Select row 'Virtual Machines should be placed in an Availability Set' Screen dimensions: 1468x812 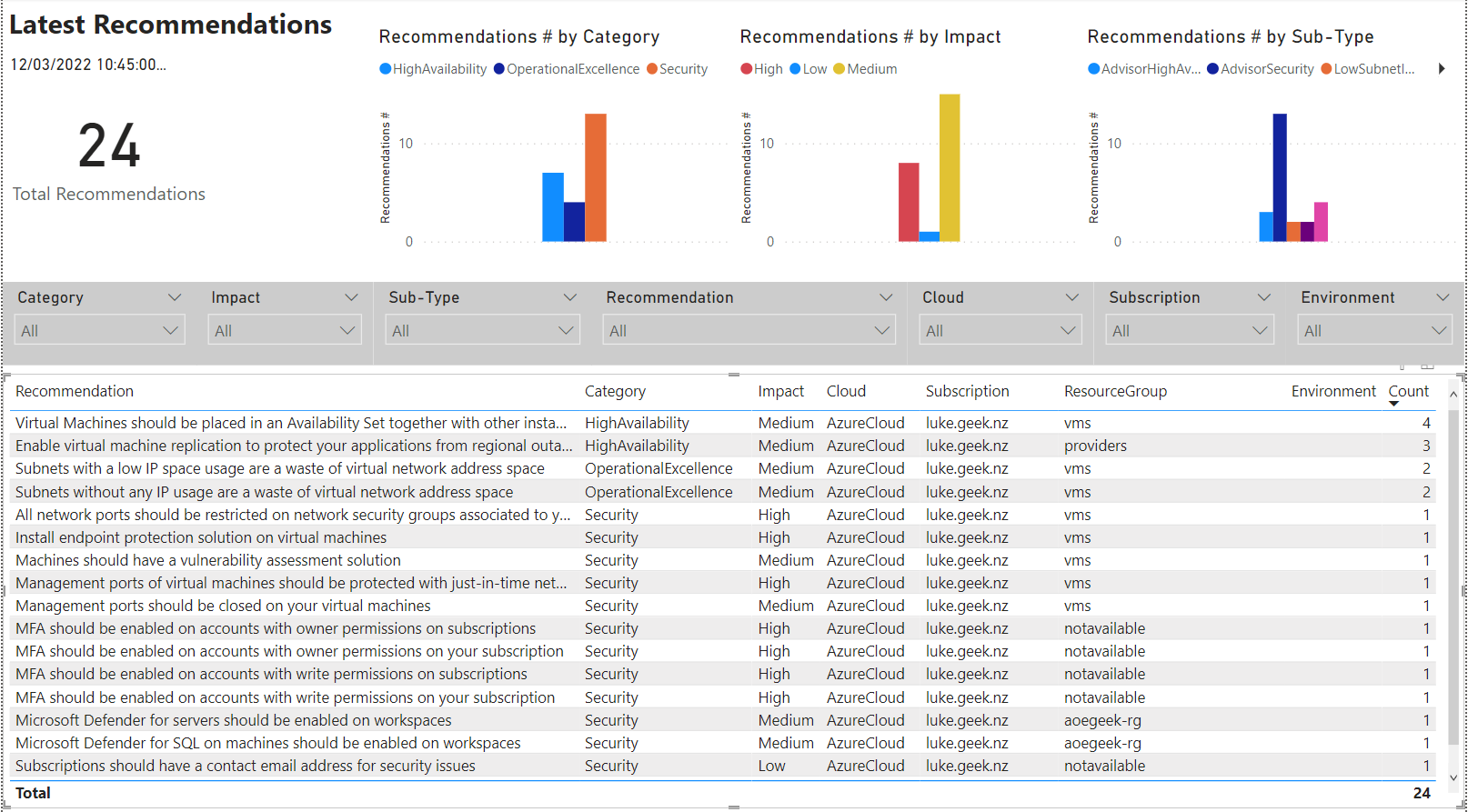coord(723,423)
